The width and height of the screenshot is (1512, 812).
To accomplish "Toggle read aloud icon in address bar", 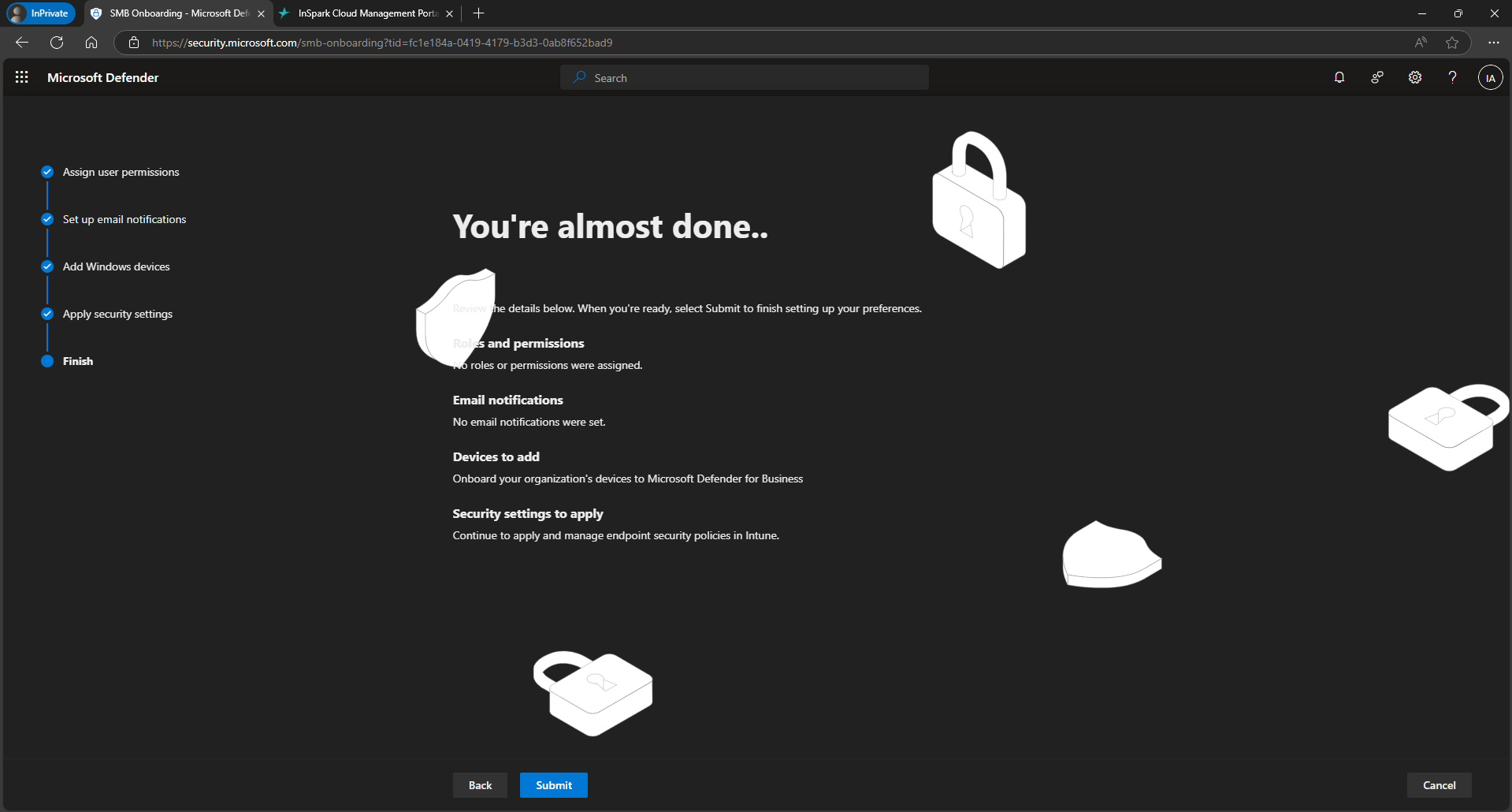I will pos(1421,43).
